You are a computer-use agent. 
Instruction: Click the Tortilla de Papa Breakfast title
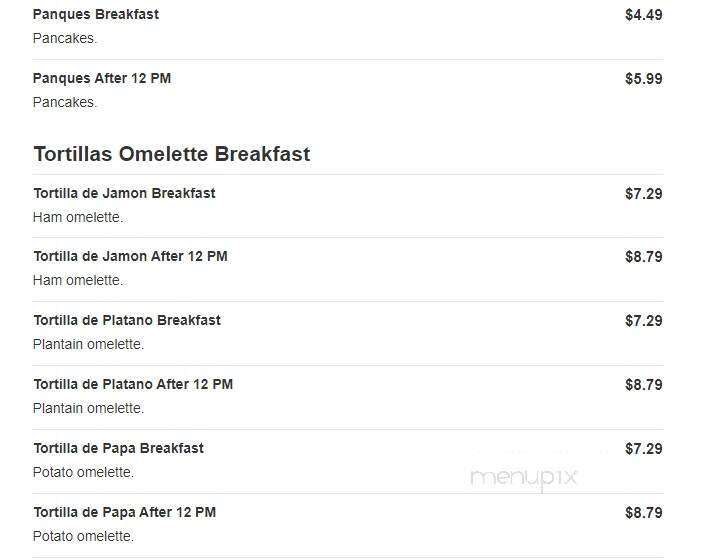[118, 449]
